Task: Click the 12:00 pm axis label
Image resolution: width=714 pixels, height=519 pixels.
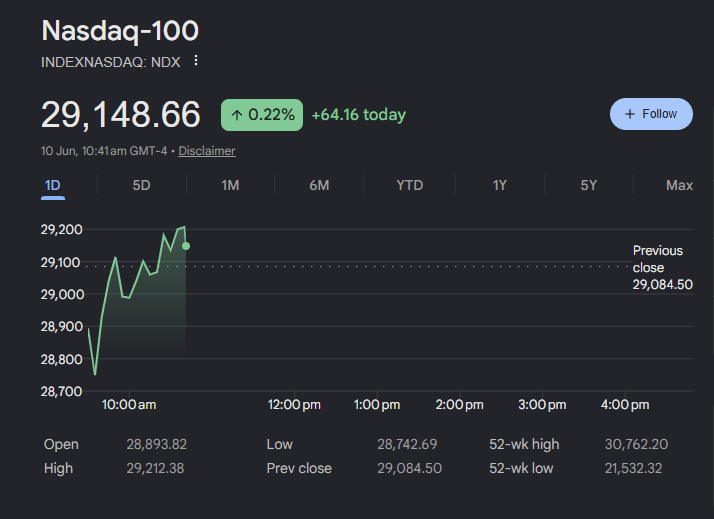Action: coord(294,405)
